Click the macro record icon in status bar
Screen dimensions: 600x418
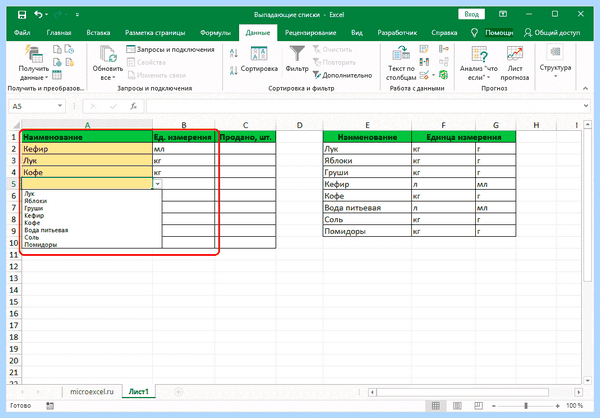[50, 405]
